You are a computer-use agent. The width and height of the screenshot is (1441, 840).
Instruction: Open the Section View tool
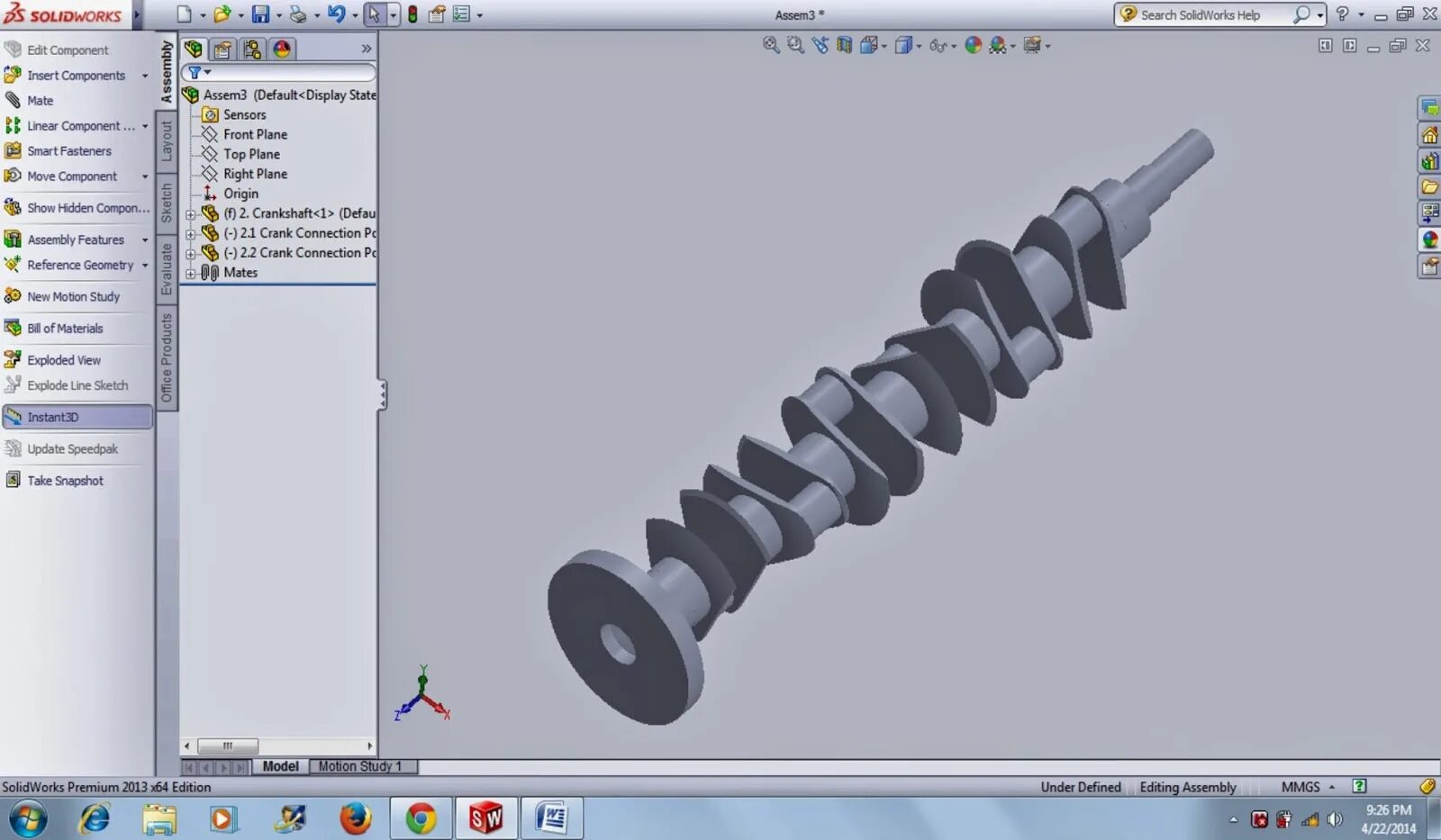click(x=844, y=45)
